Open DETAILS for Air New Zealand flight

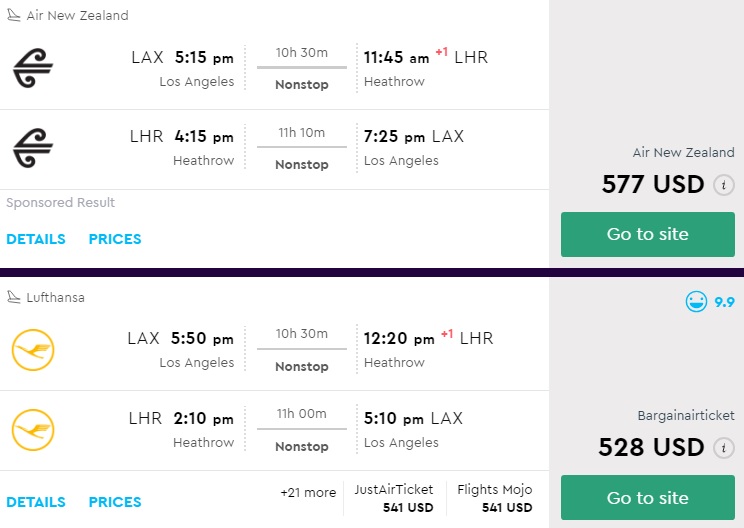[x=36, y=239]
